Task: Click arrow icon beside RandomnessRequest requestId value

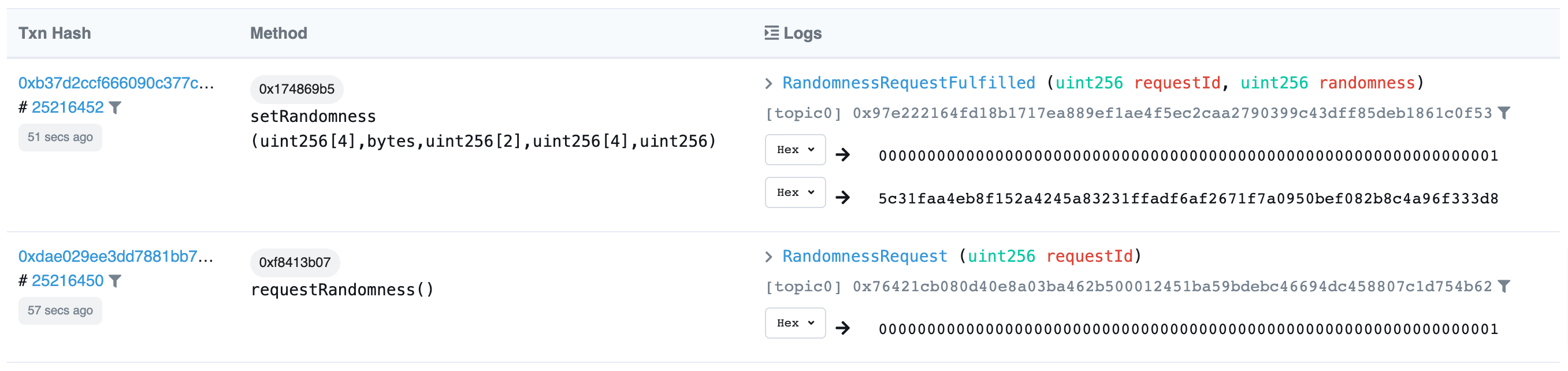Action: click(843, 328)
